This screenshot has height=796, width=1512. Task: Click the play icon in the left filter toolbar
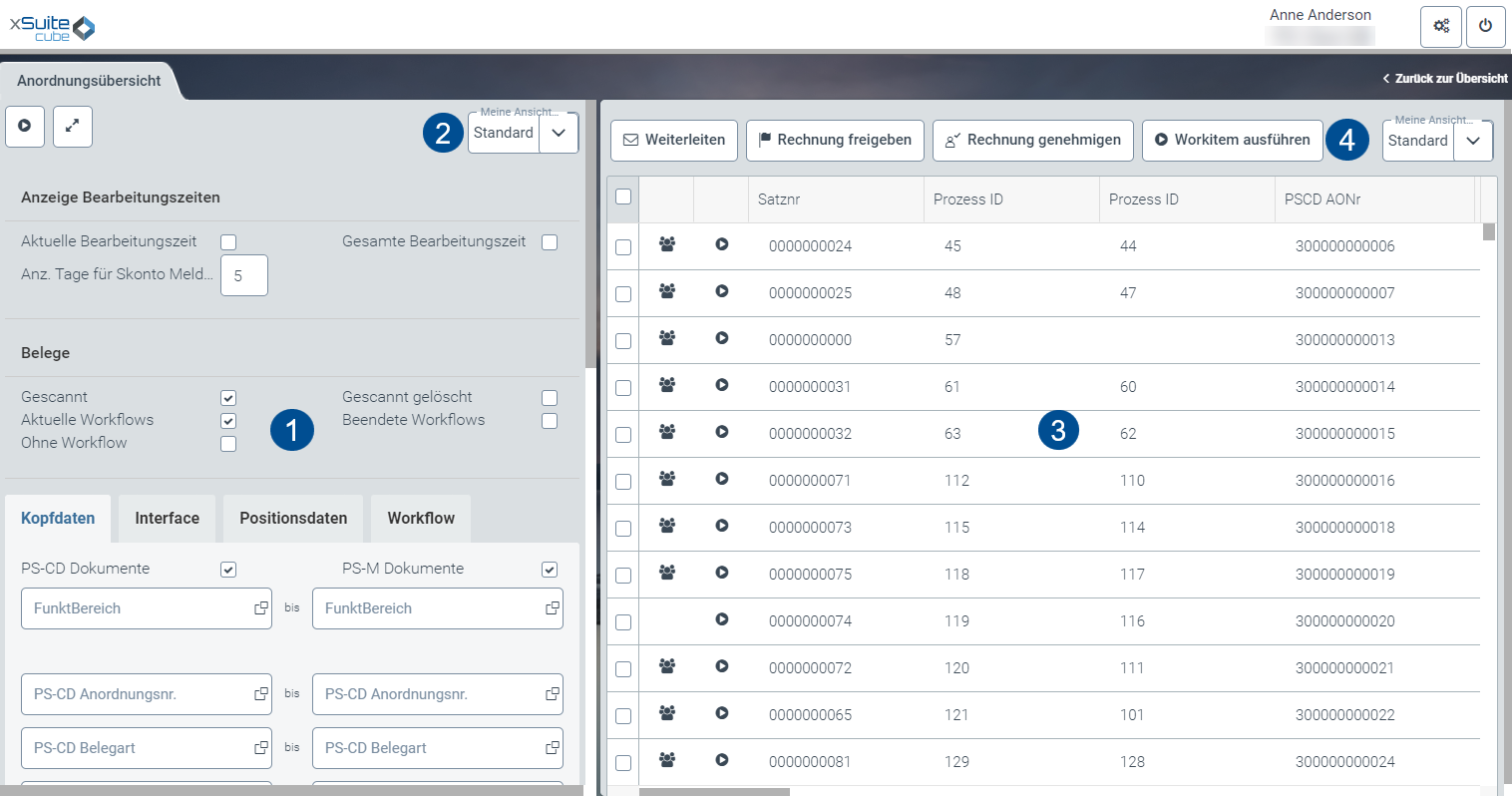(25, 127)
